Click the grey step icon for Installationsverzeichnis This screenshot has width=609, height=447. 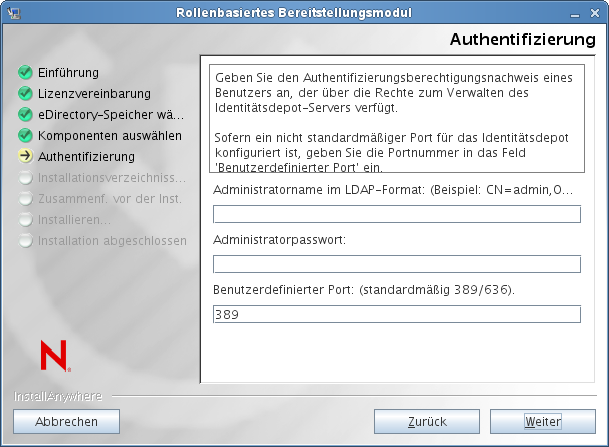coord(26,177)
